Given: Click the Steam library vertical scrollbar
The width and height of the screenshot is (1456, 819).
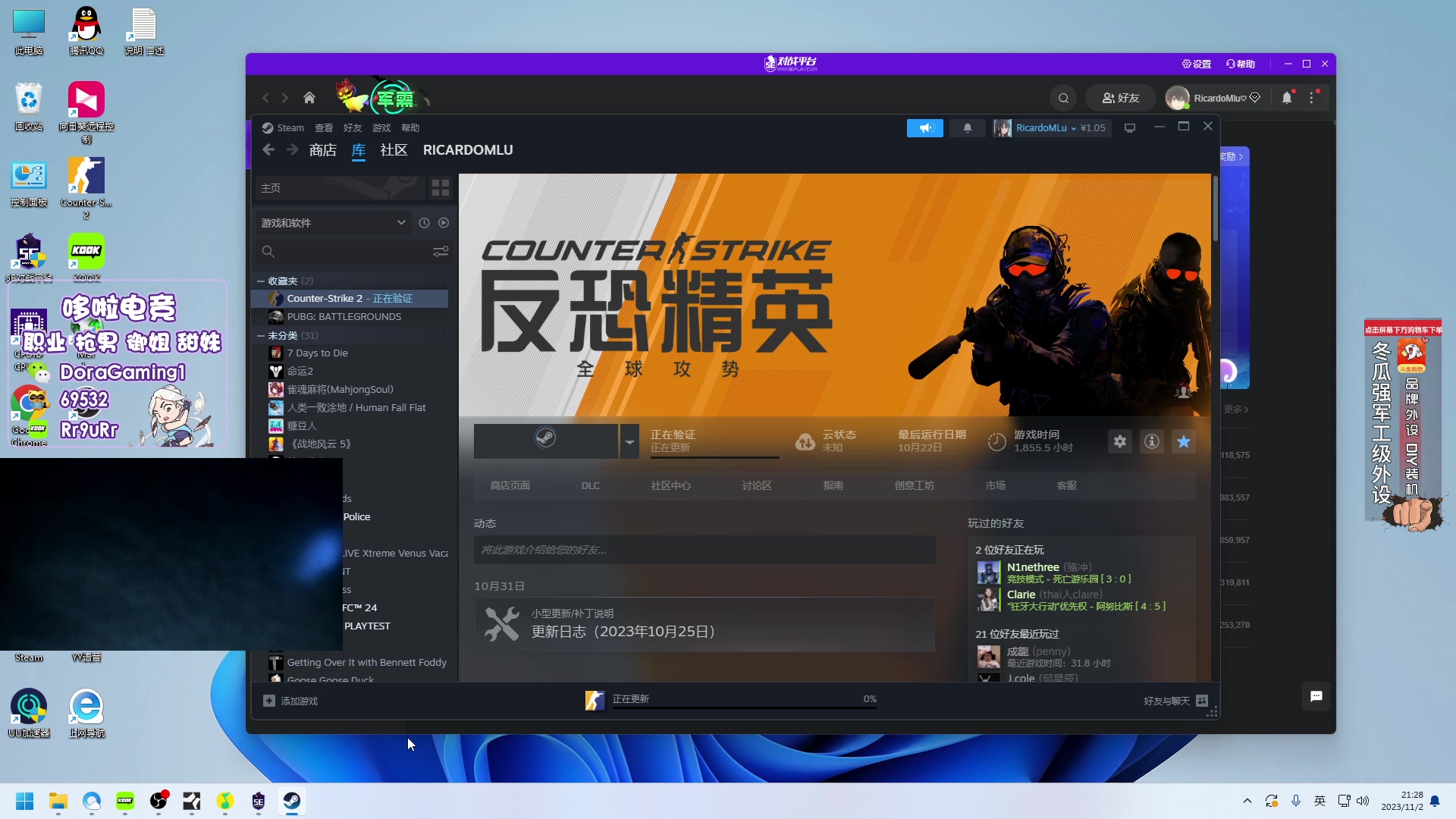Looking at the screenshot, I should click(x=1215, y=209).
